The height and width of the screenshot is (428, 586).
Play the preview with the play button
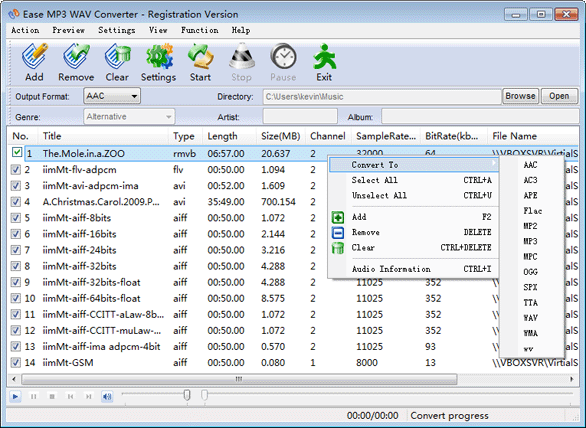(x=15, y=396)
